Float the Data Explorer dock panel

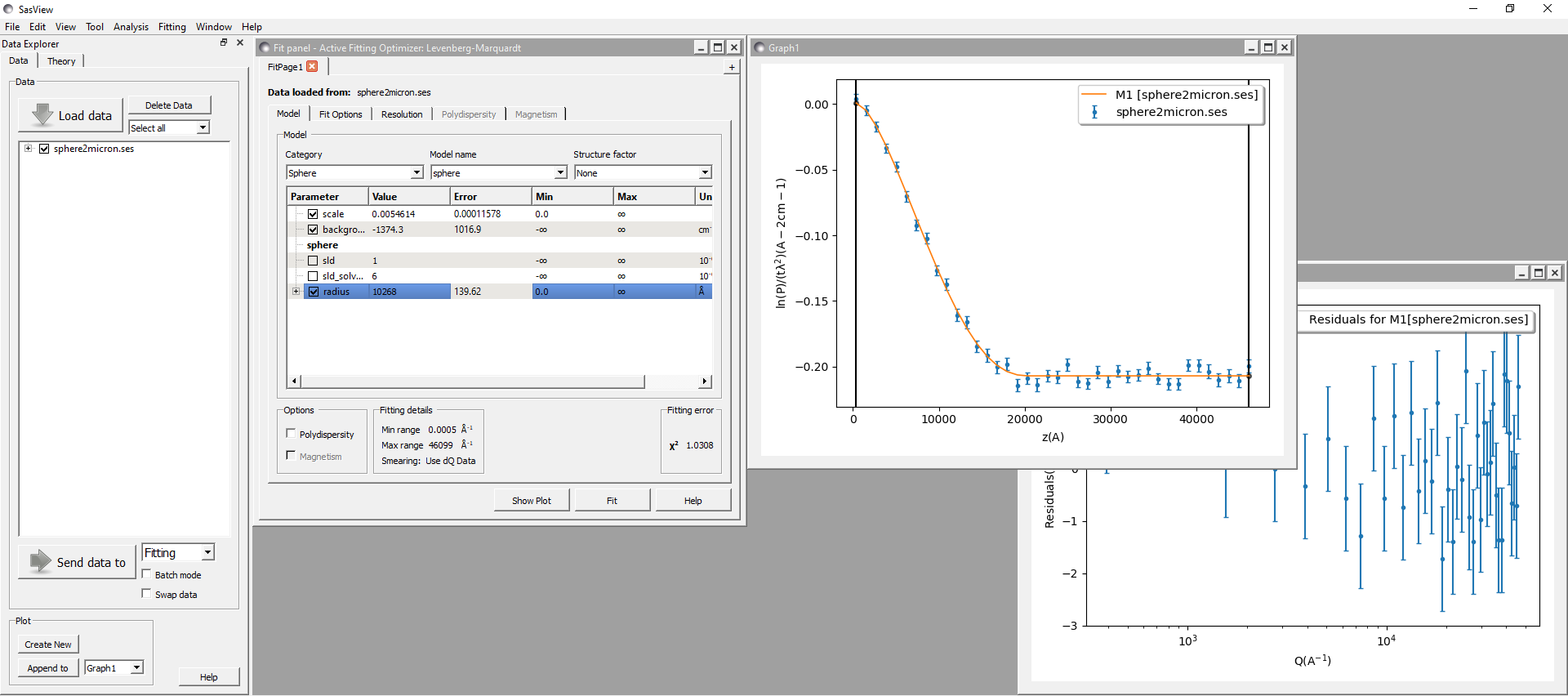point(224,42)
